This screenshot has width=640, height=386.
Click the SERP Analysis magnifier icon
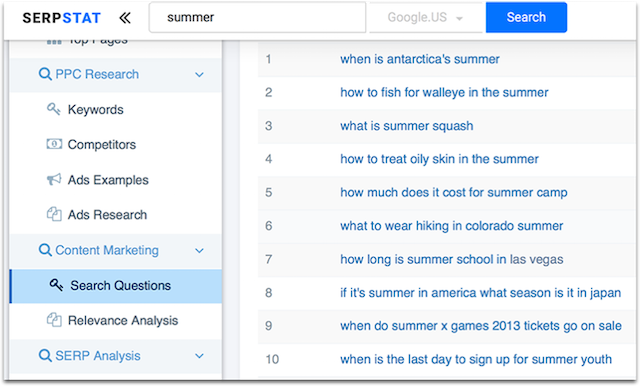(x=45, y=355)
